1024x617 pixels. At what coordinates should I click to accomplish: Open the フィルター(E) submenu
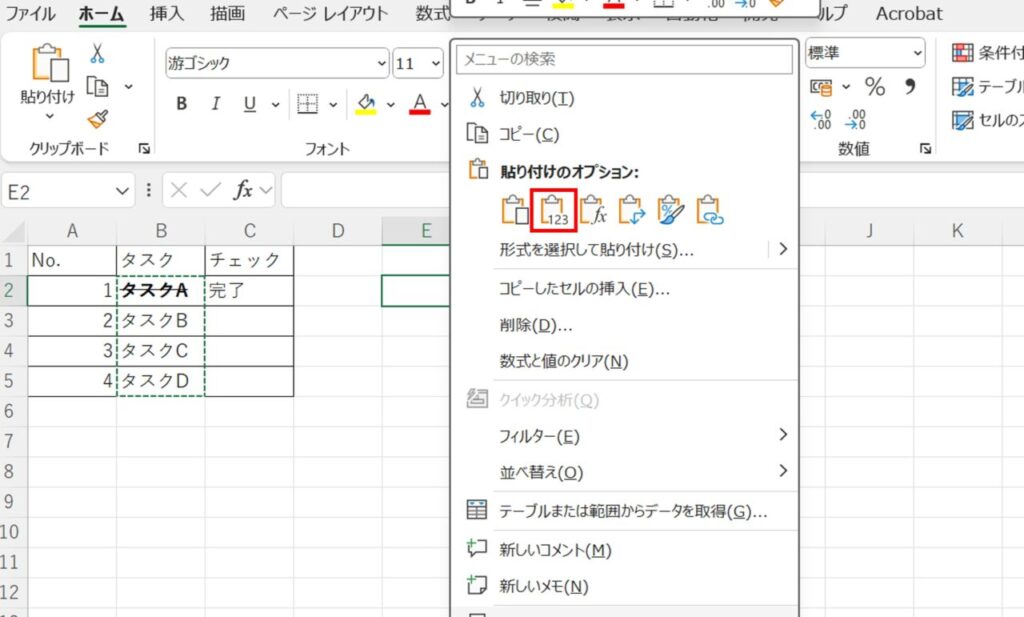pyautogui.click(x=624, y=435)
